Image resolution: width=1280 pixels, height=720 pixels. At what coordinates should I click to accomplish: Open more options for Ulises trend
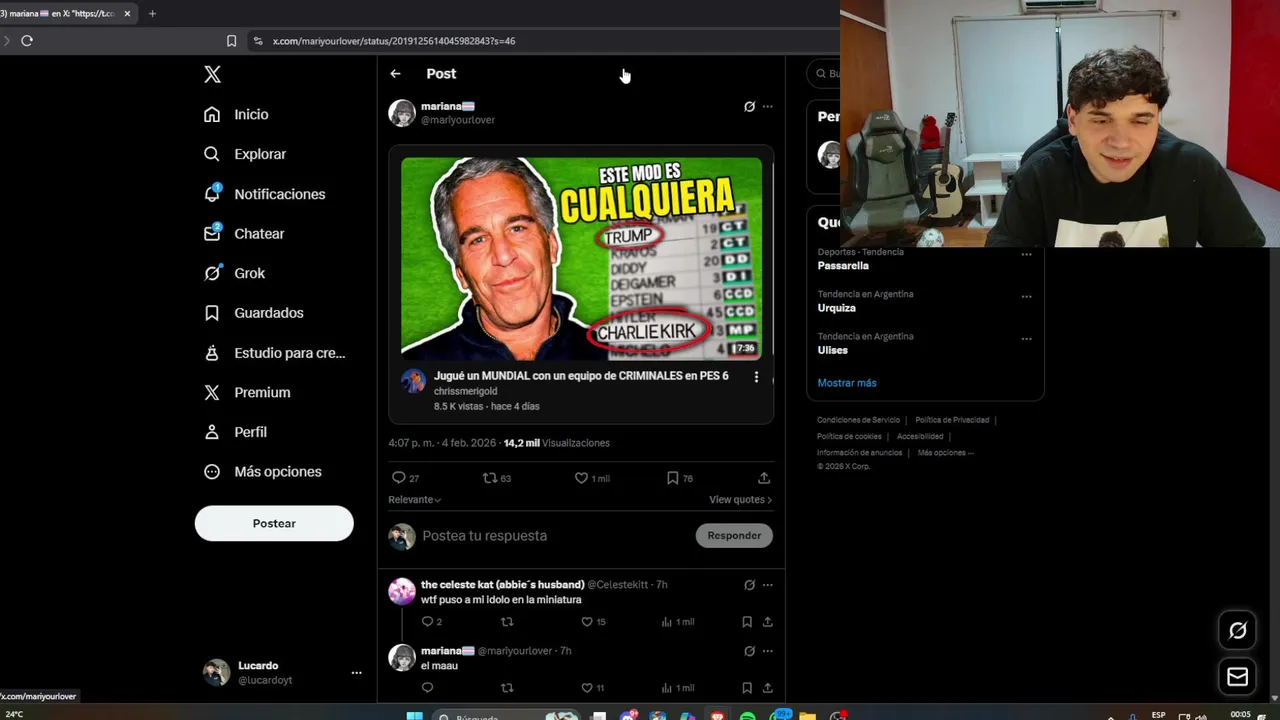tap(1026, 339)
